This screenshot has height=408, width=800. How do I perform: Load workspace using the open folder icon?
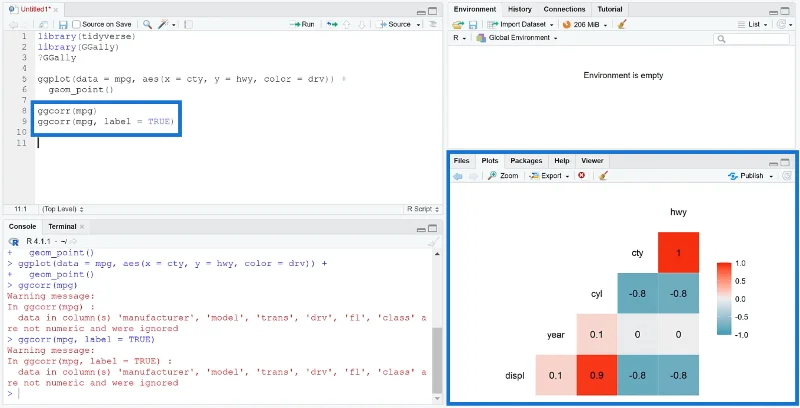pos(458,24)
